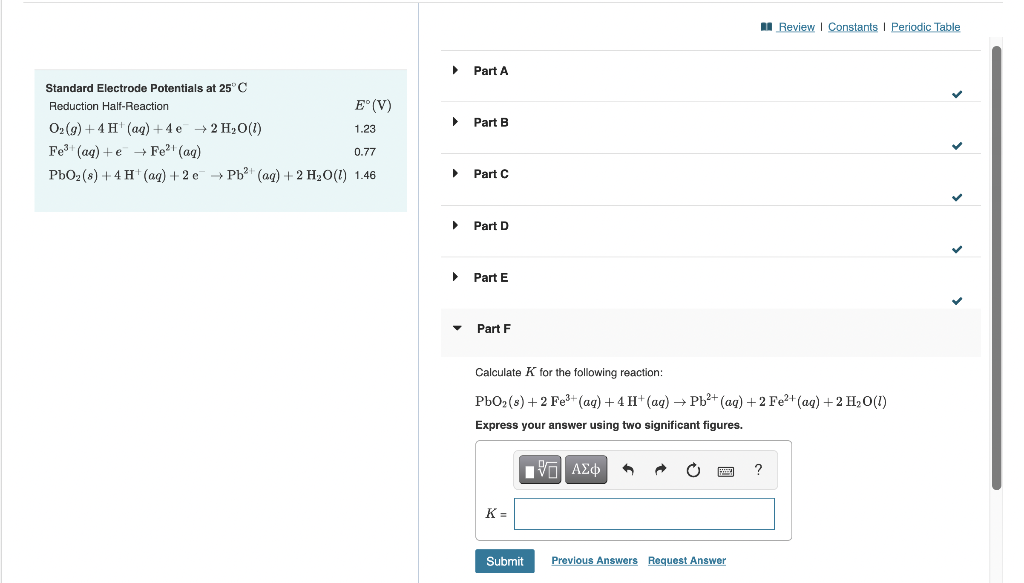Select the Greek symbols ΑΣφ icon
Screen dimensions: 1024x583
click(585, 469)
